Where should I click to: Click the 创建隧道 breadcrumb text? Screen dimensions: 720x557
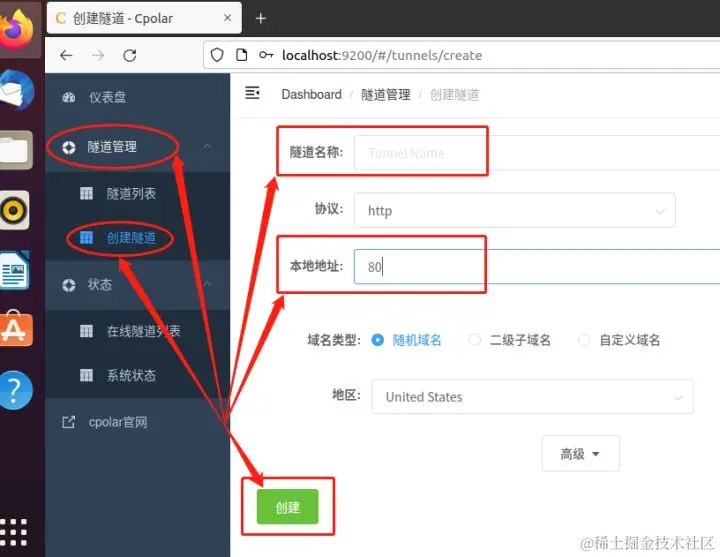coord(454,95)
